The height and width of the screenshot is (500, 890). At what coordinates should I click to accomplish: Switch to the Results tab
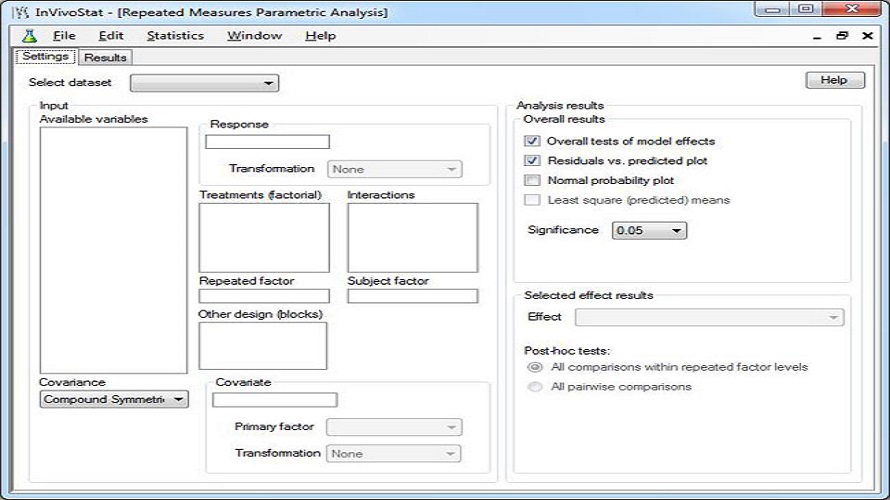105,57
